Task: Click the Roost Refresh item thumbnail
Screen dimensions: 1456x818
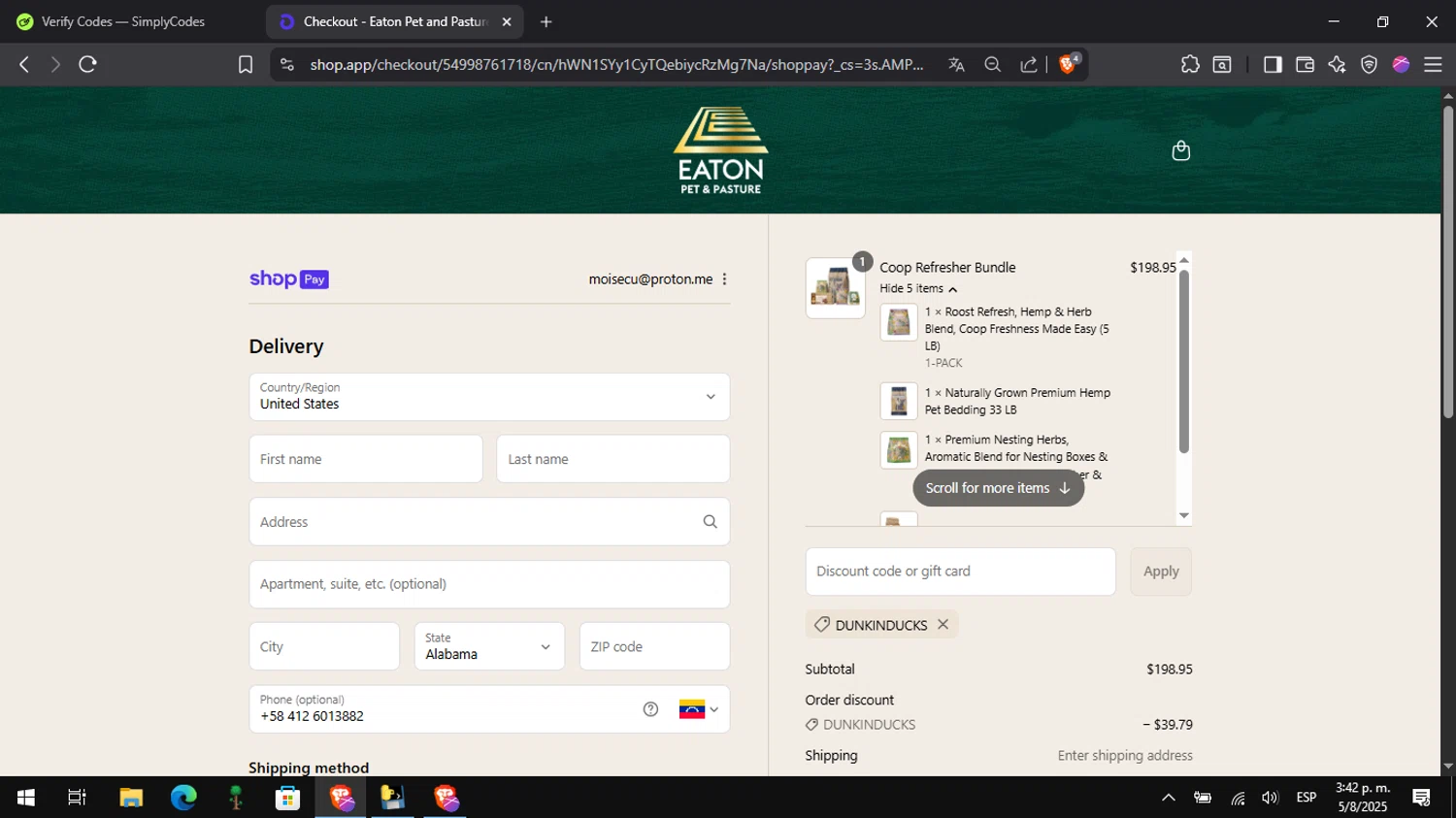Action: click(899, 322)
